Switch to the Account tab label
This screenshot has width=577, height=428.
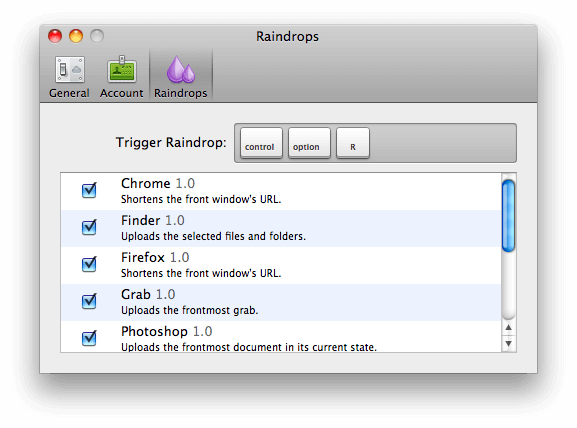121,93
